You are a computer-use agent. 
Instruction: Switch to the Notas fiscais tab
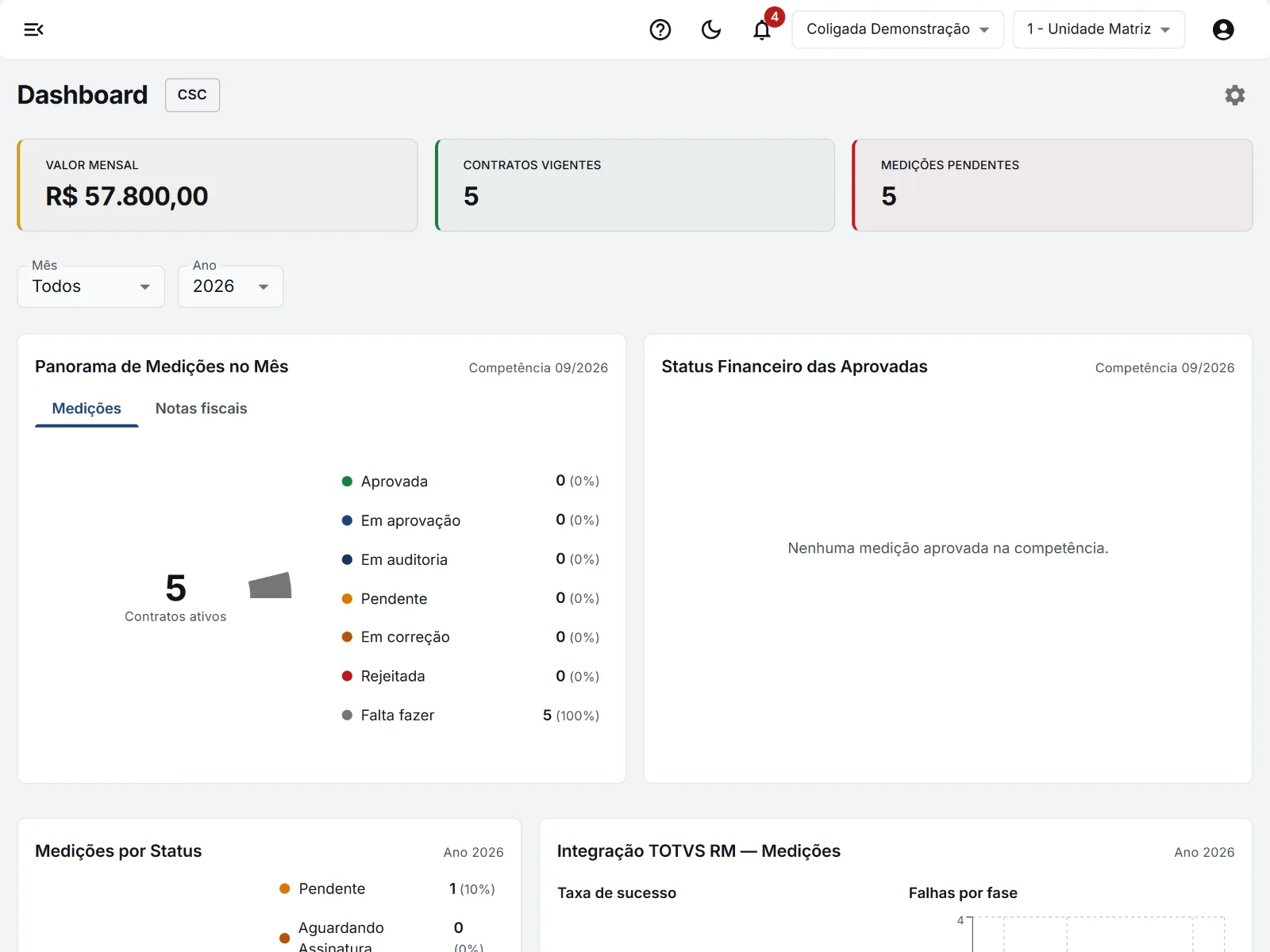tap(201, 409)
